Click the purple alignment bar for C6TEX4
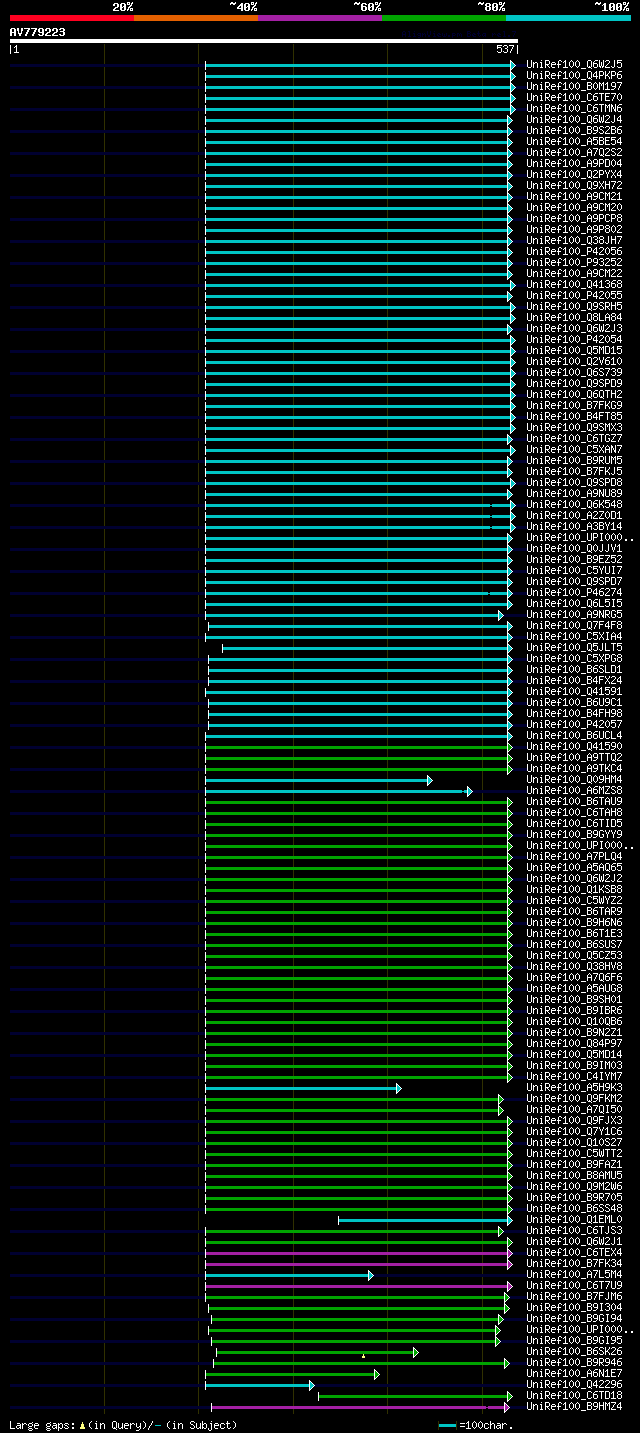Screen dimensions: 640x1433 click(x=358, y=1253)
